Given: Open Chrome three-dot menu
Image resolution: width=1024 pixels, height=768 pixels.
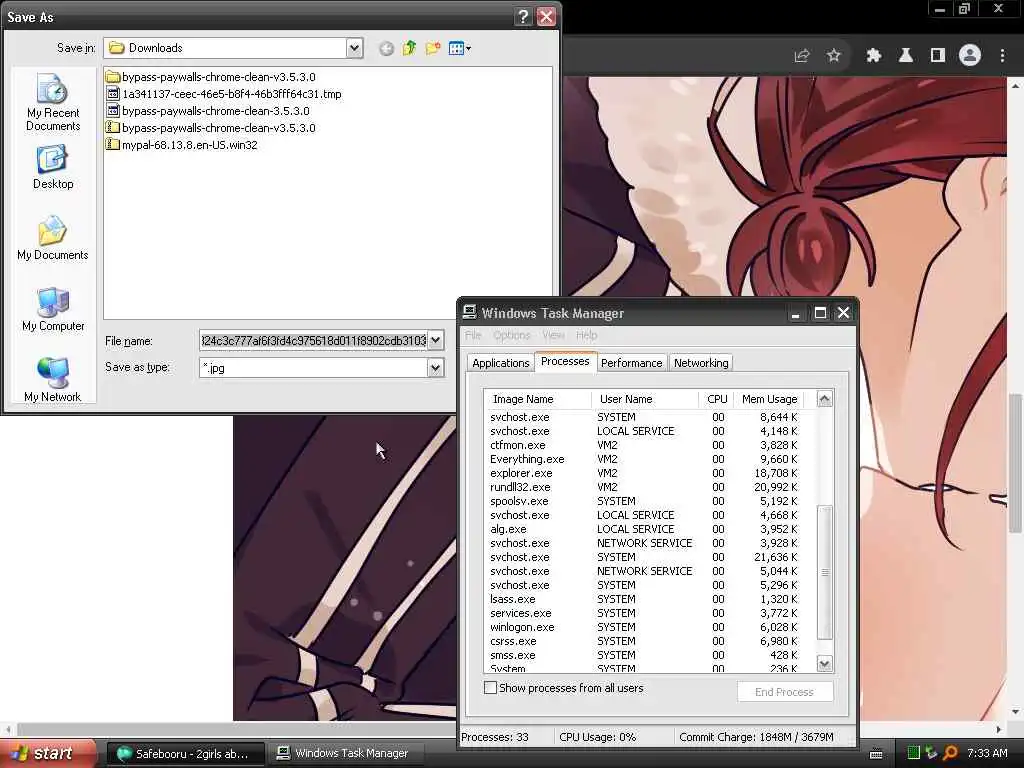Looking at the screenshot, I should coord(1002,56).
